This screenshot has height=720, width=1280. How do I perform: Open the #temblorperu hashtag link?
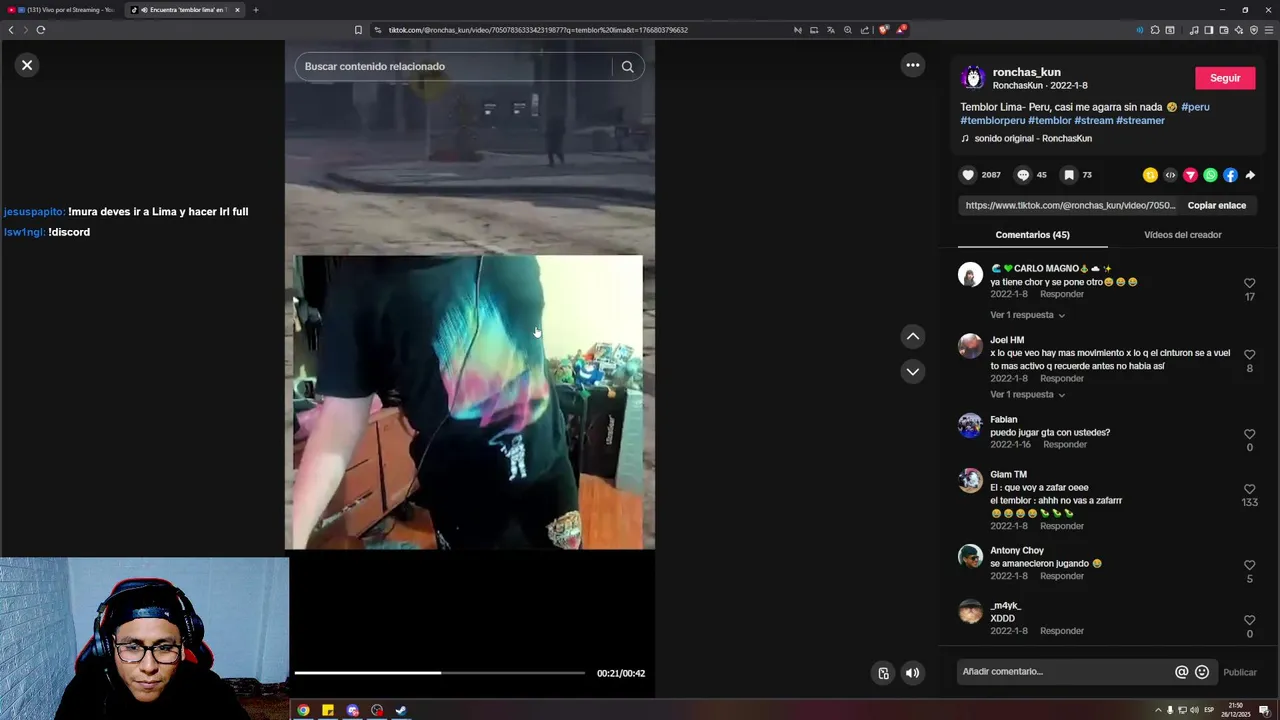point(992,121)
